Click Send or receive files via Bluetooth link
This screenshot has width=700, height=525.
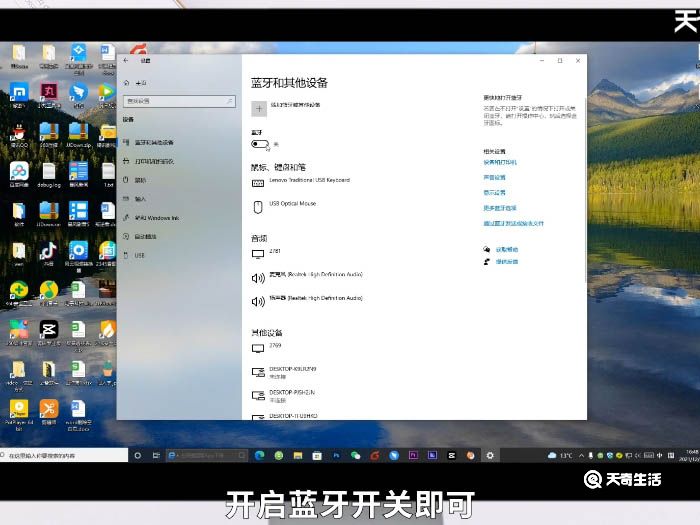pyautogui.click(x=513, y=223)
